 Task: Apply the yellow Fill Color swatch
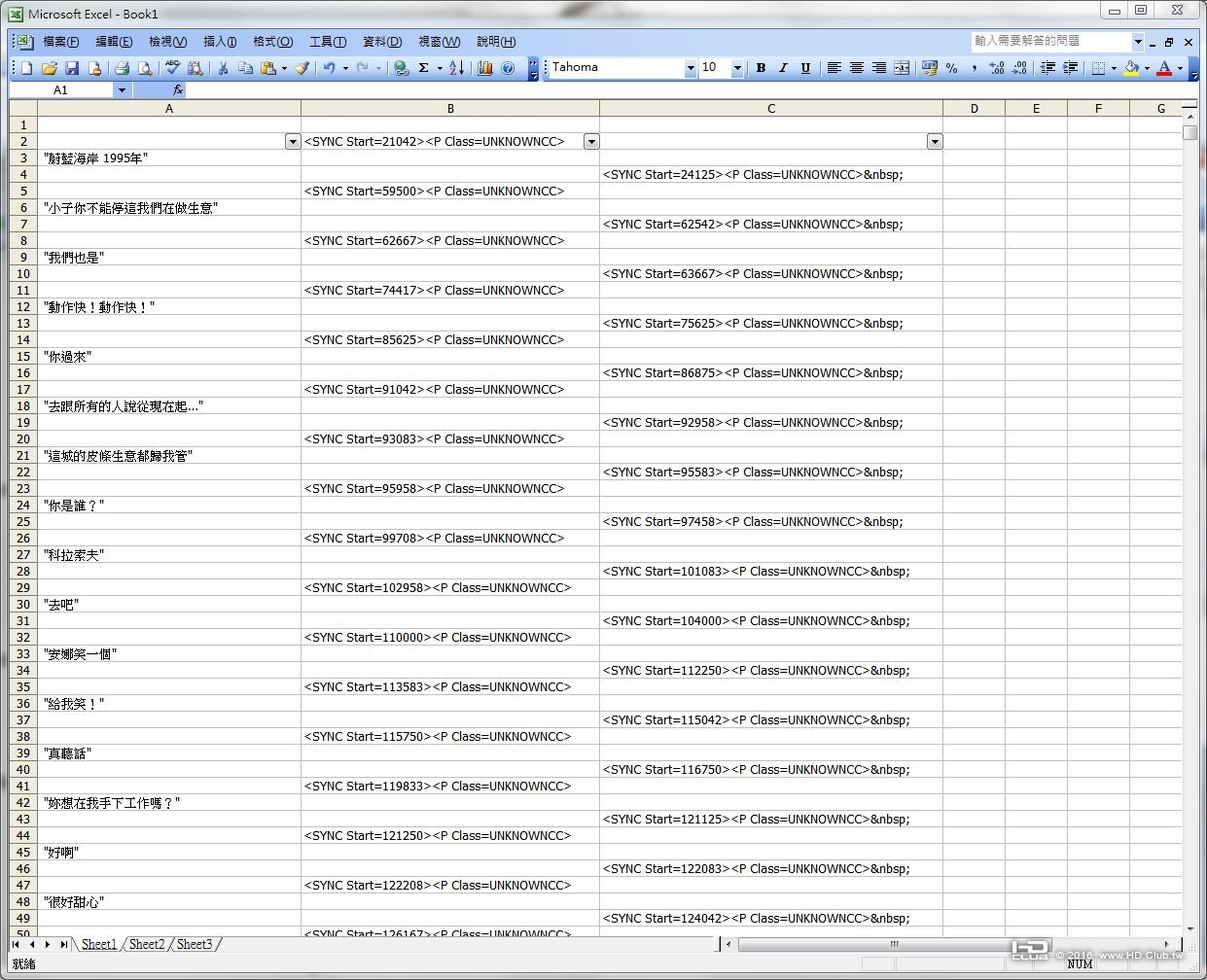coord(1131,68)
